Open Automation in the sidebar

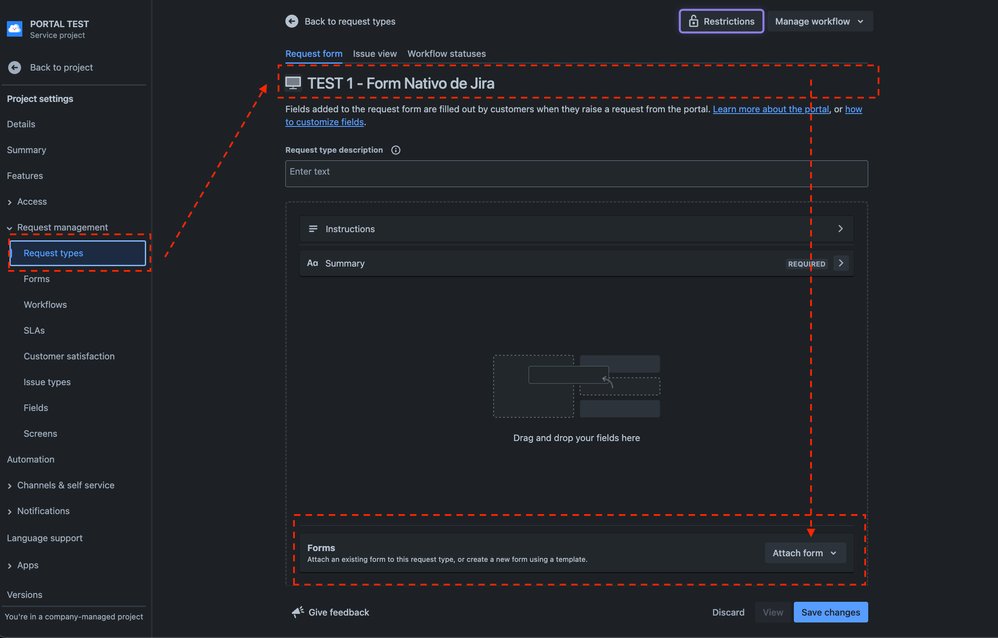pos(31,459)
